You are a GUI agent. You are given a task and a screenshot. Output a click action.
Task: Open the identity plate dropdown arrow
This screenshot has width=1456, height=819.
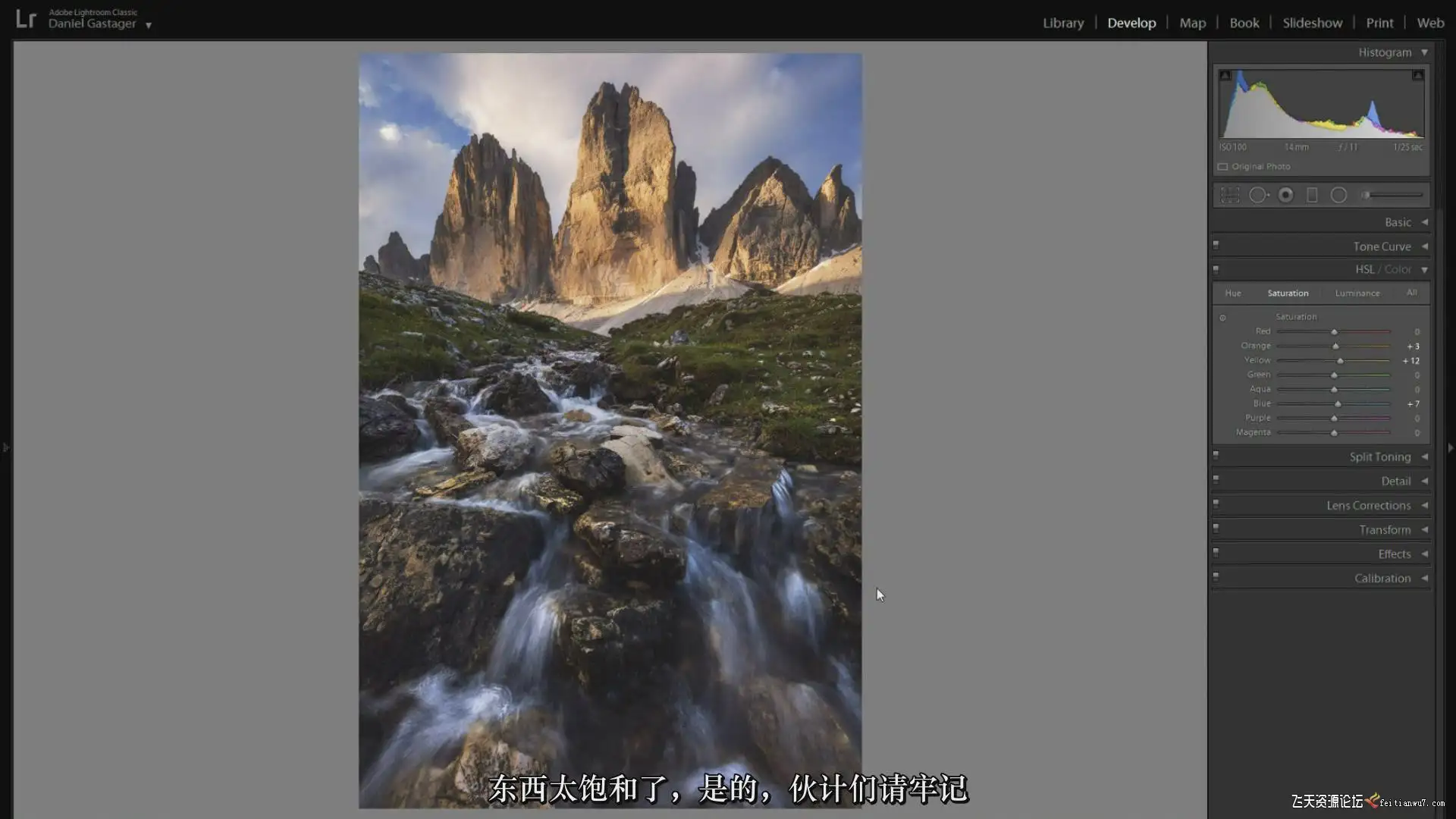pyautogui.click(x=149, y=25)
